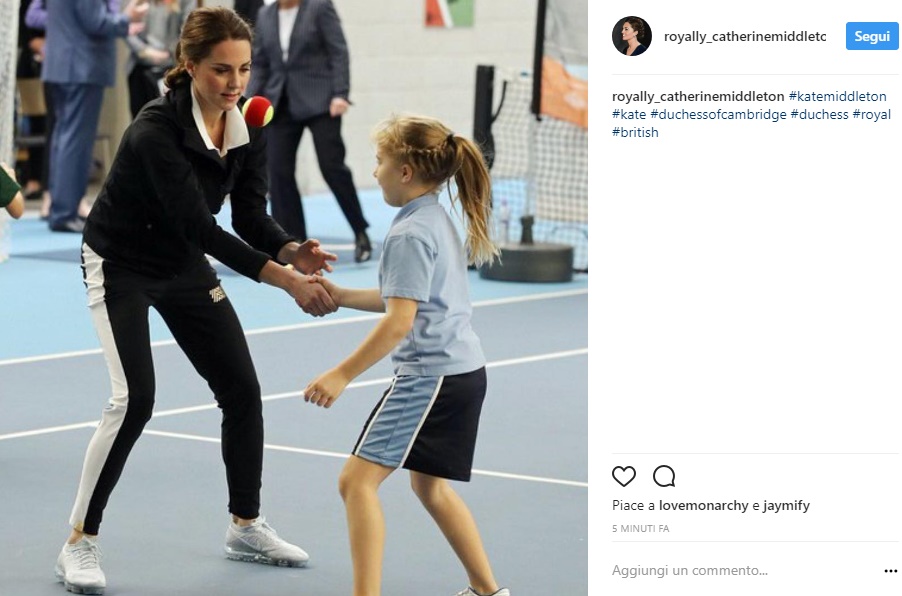Click the red and yellow ball in the photo

257,111
